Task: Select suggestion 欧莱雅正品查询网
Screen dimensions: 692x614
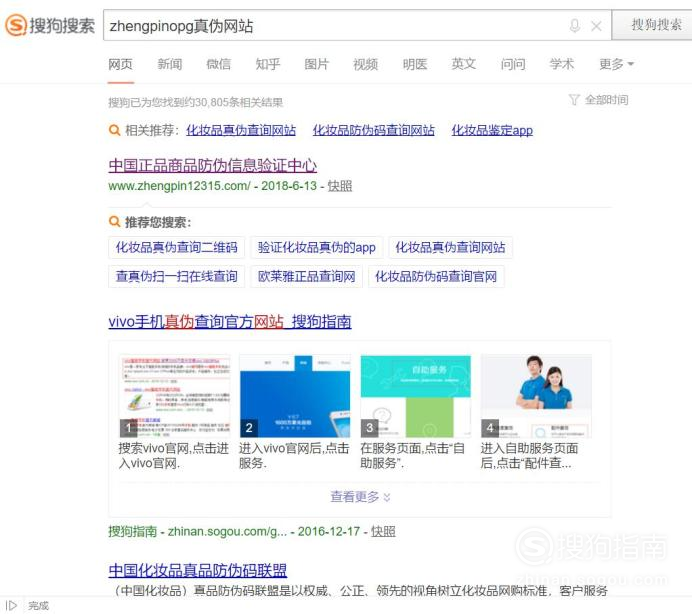Action: tap(307, 276)
